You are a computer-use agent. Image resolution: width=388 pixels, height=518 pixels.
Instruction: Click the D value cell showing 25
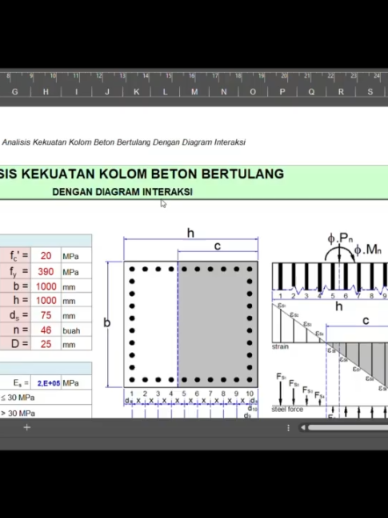(x=46, y=344)
